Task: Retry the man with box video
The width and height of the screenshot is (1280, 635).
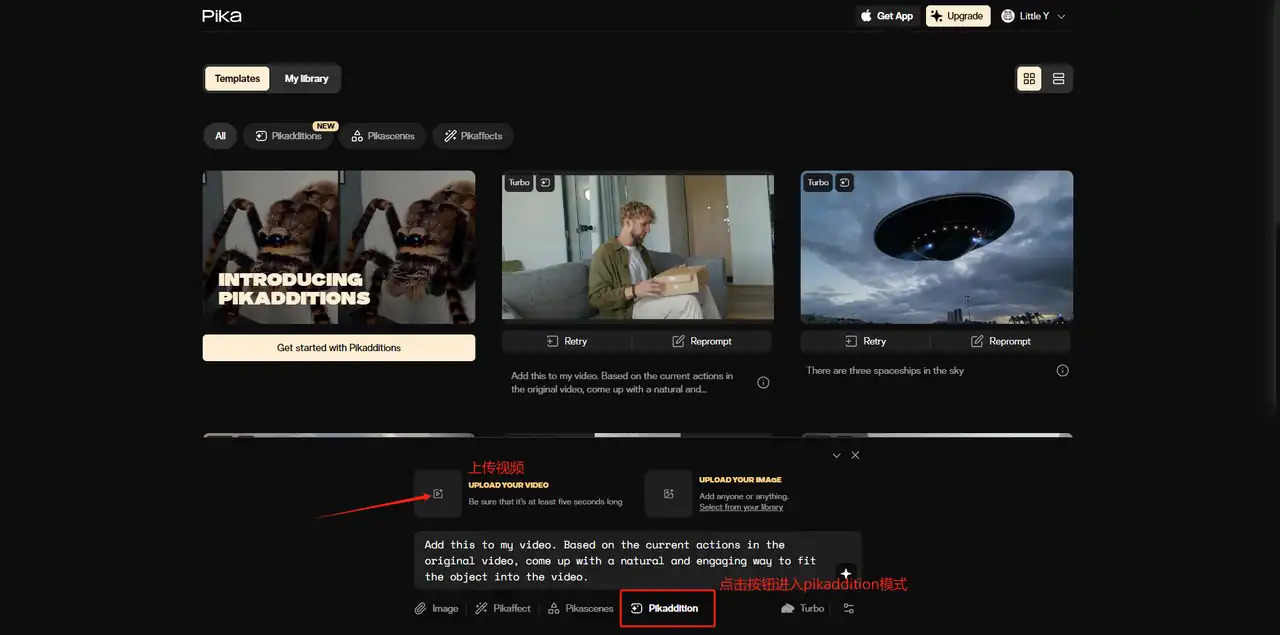Action: (567, 341)
